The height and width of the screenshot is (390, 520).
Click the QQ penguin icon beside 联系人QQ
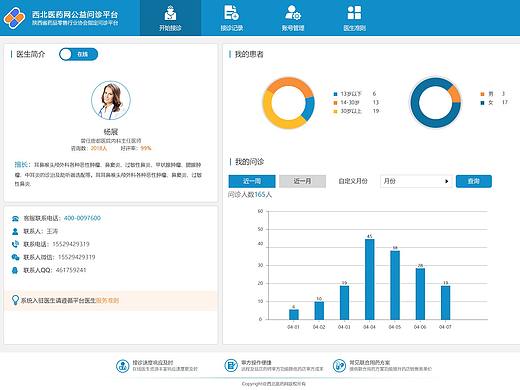[15, 270]
